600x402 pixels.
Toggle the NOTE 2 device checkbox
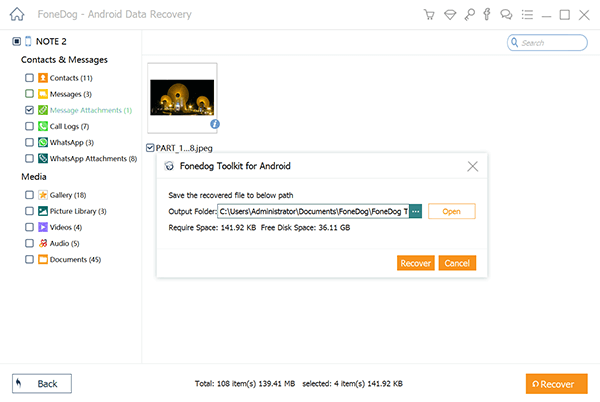16,41
